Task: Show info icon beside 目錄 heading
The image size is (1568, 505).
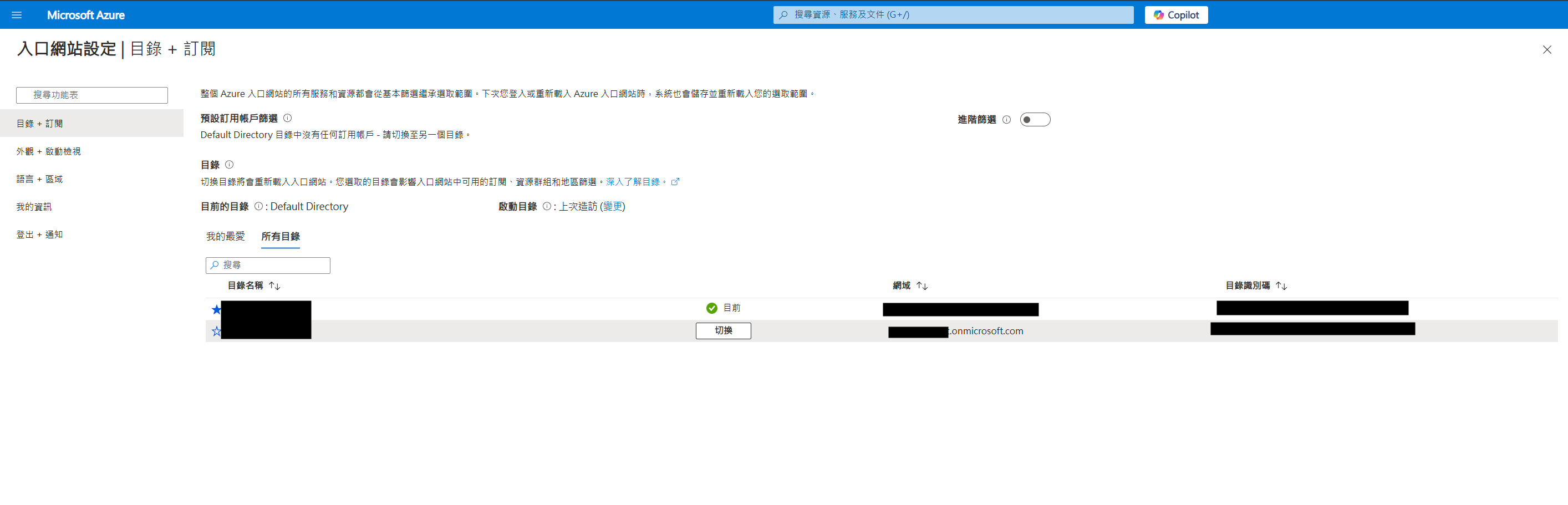Action: click(x=229, y=165)
